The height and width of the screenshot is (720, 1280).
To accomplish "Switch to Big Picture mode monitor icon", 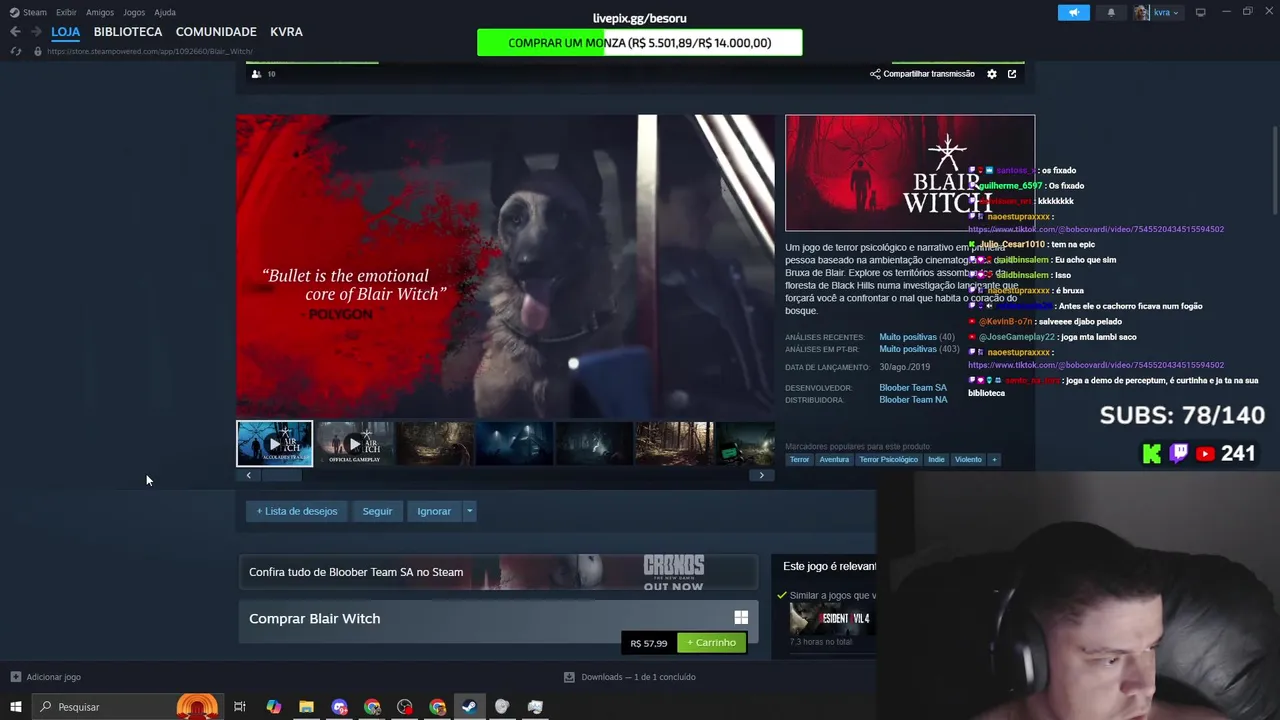I will [1200, 12].
